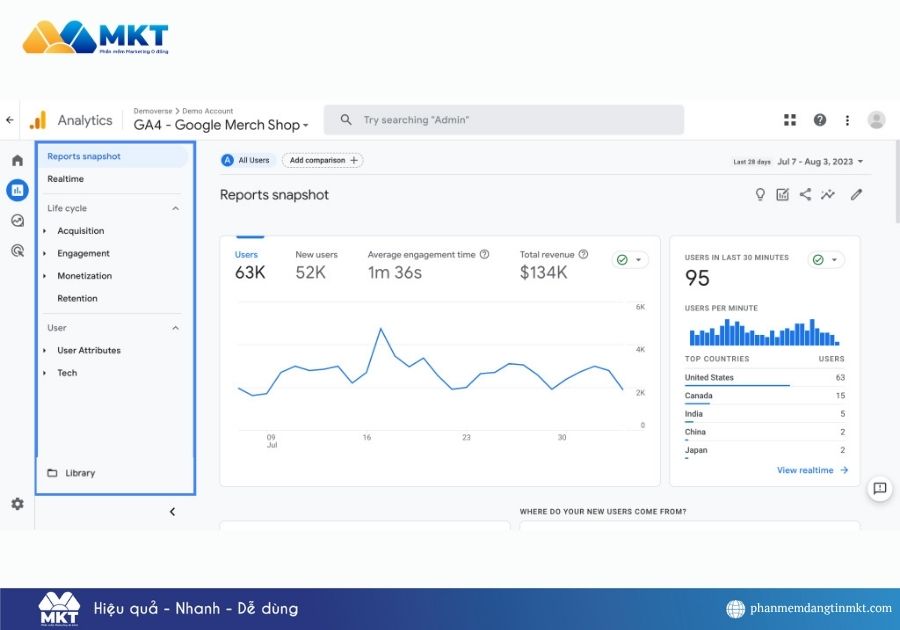The width and height of the screenshot is (900, 630).
Task: Open the Admin settings gear
Action: [17, 504]
